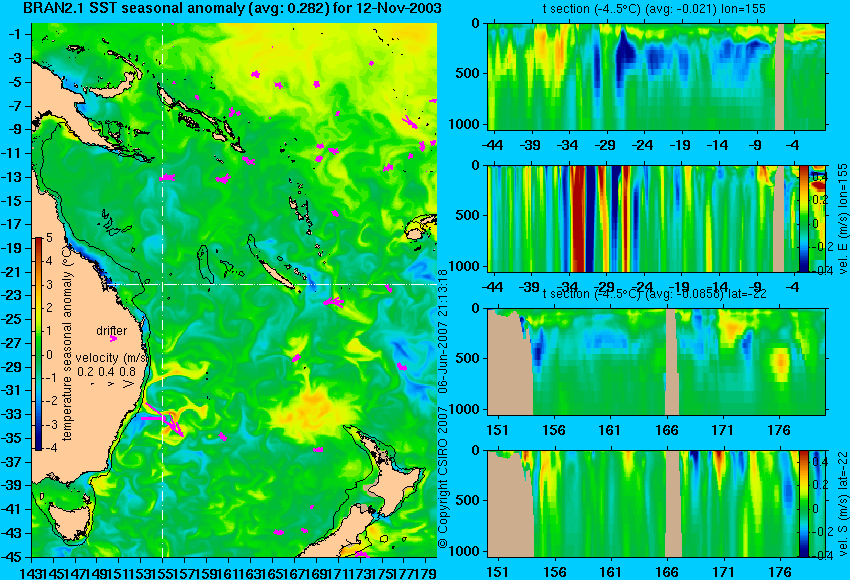Click the dark blue cold core in the top temperature section
This screenshot has height=580, width=850.
click(627, 56)
